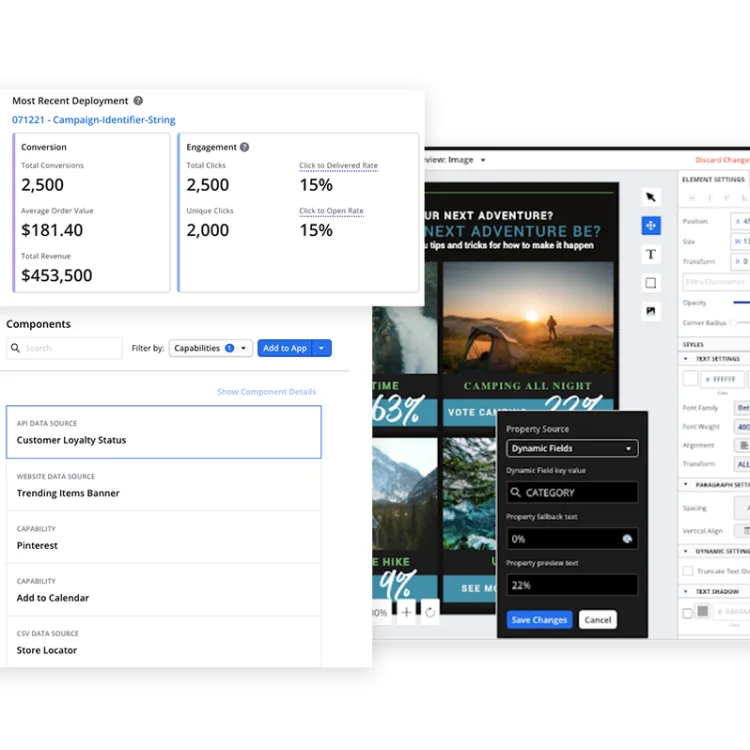750x750 pixels.
Task: Click the magnifier icon in Components search
Action: click(x=15, y=348)
